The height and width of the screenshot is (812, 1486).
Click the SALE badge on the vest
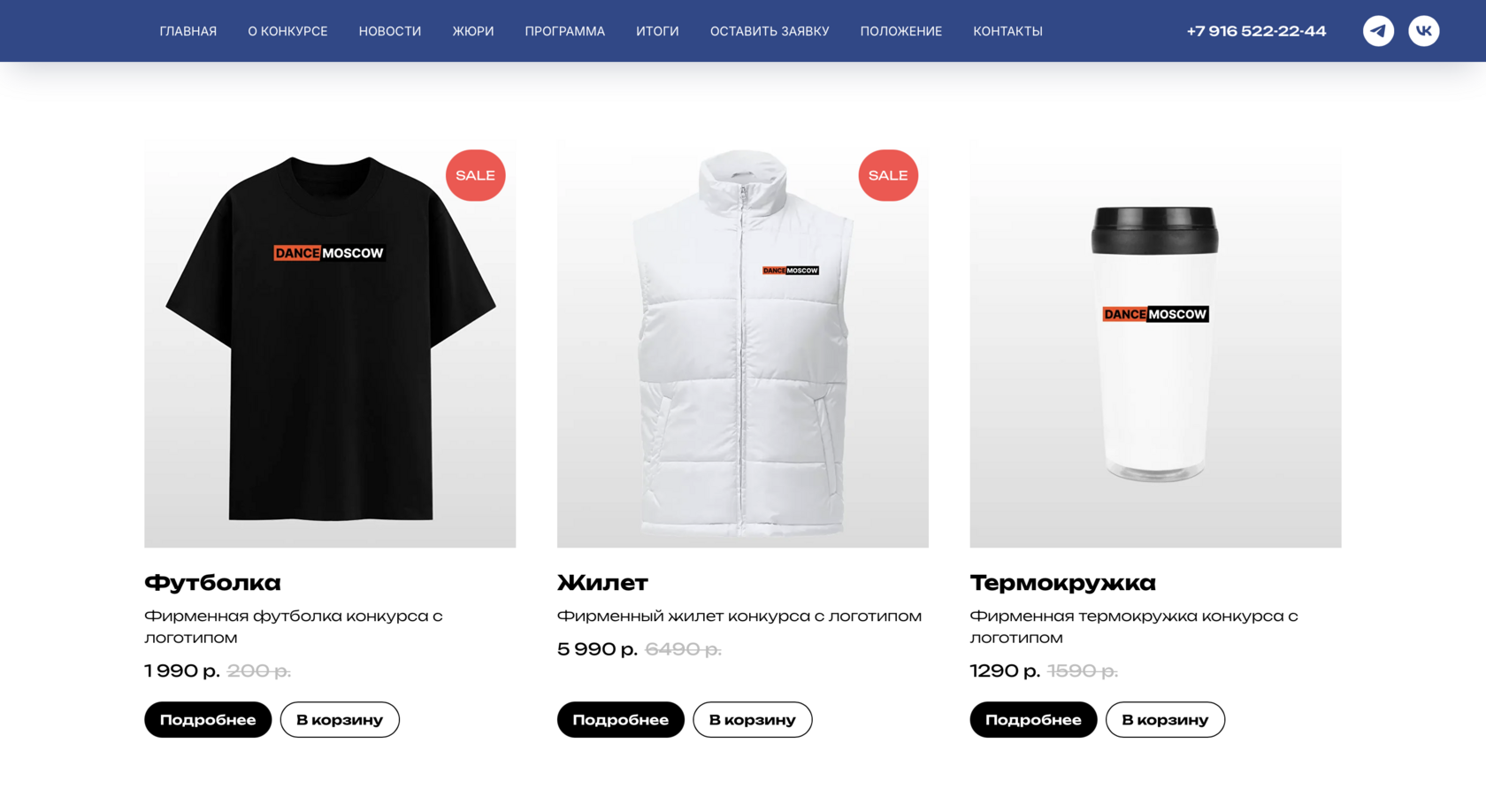[x=888, y=175]
